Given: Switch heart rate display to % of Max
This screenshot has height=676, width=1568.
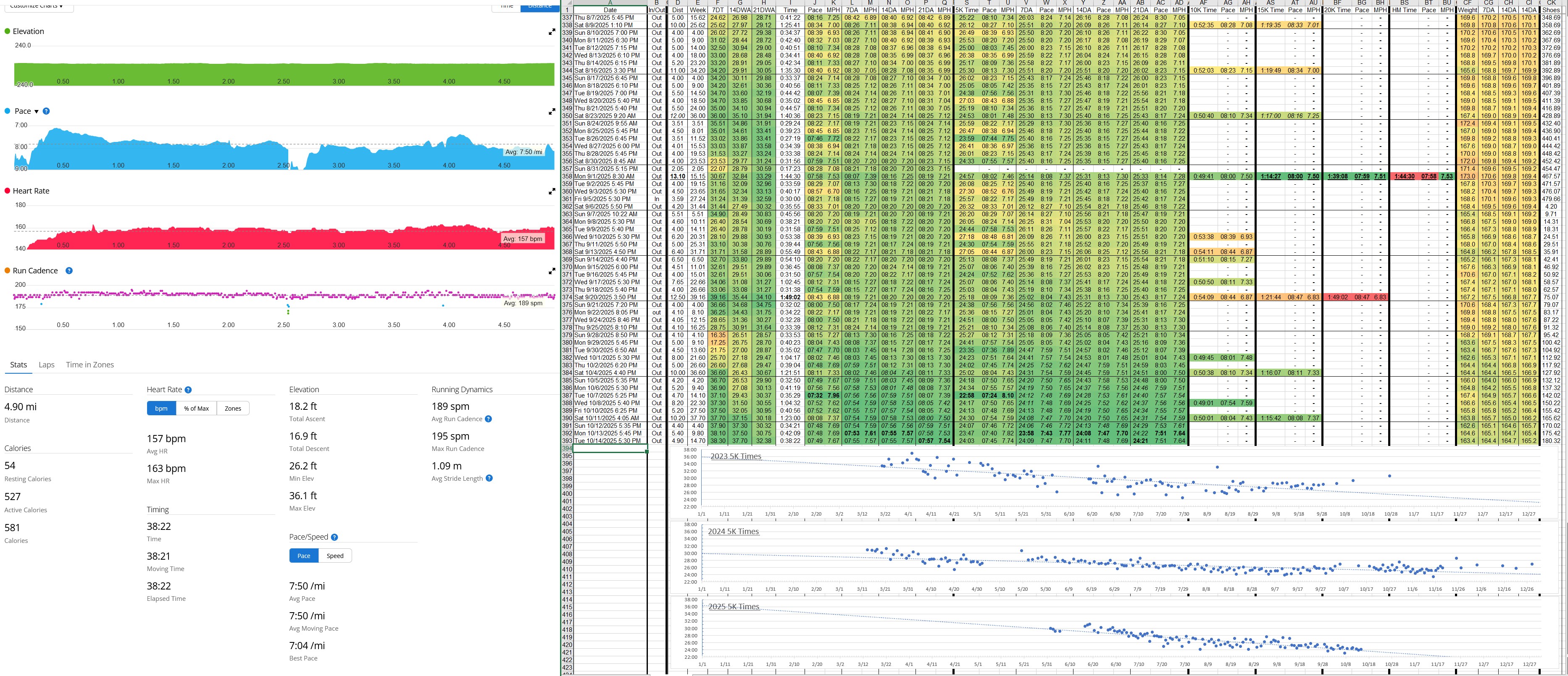Looking at the screenshot, I should (x=196, y=408).
